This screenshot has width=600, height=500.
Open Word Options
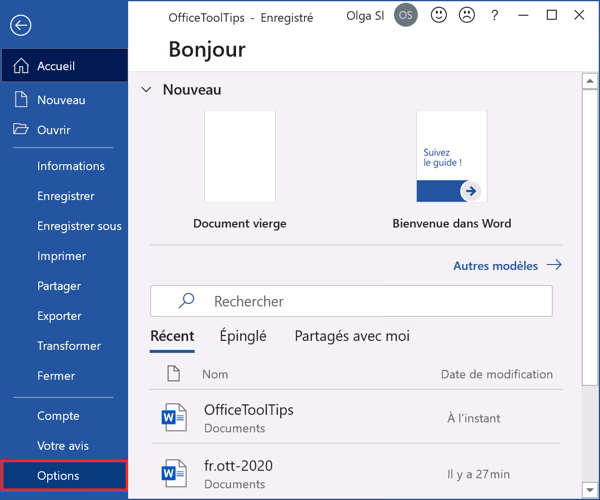coord(64,476)
